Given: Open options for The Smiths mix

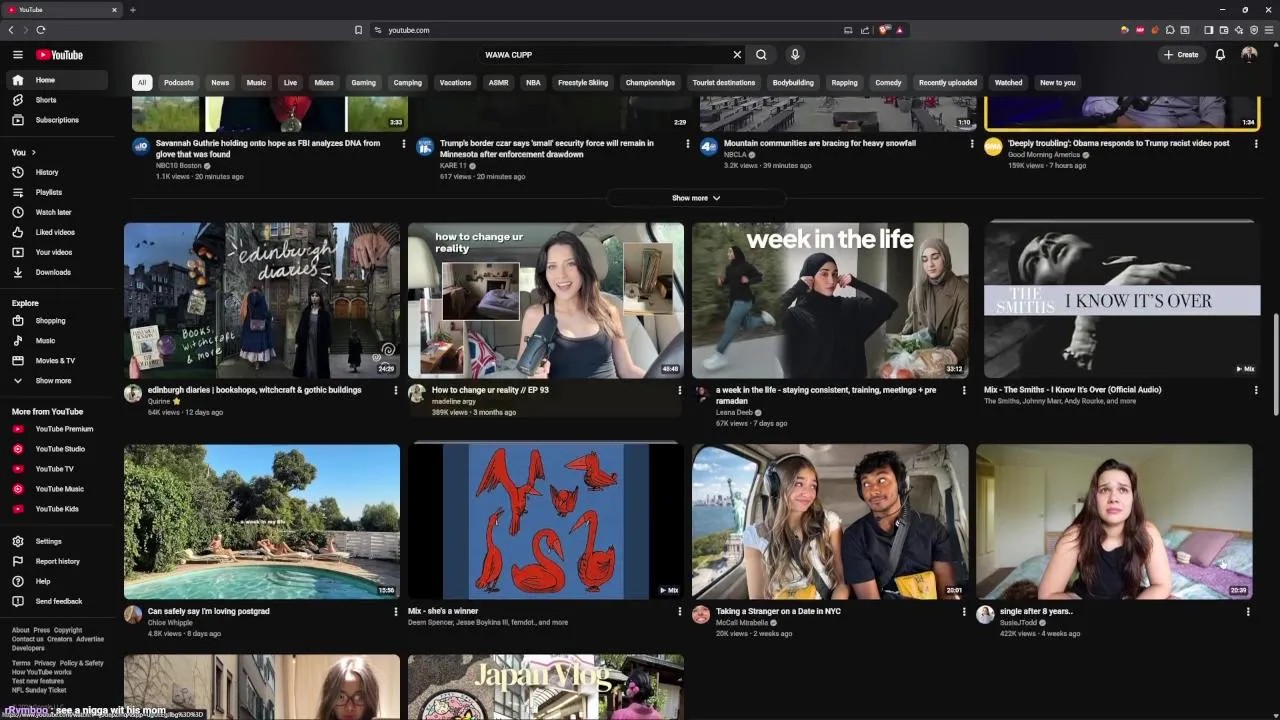Looking at the screenshot, I should click(x=1256, y=390).
